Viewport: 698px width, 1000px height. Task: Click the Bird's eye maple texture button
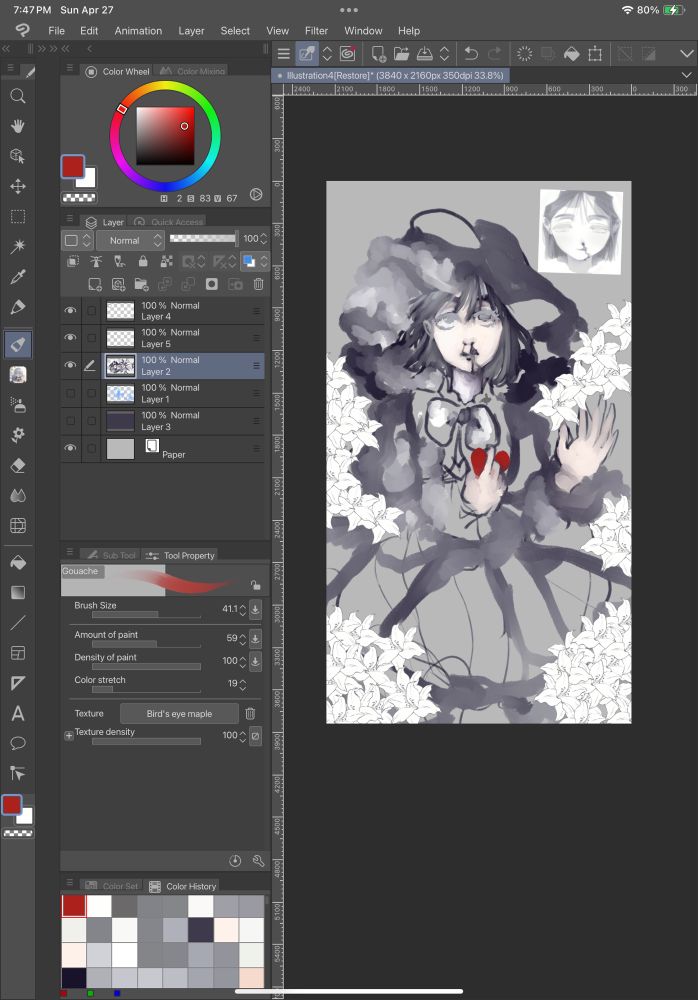tap(179, 714)
